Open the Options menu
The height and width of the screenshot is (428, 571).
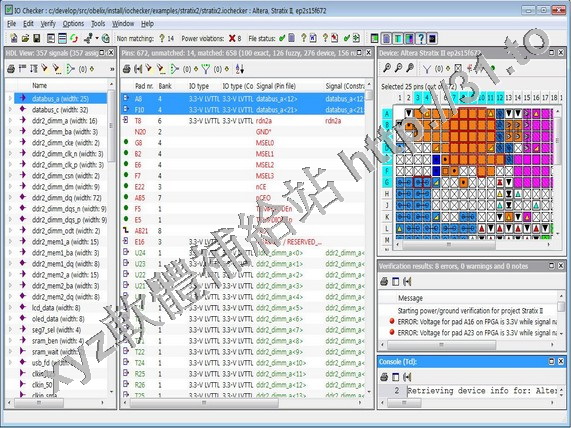pos(73,24)
